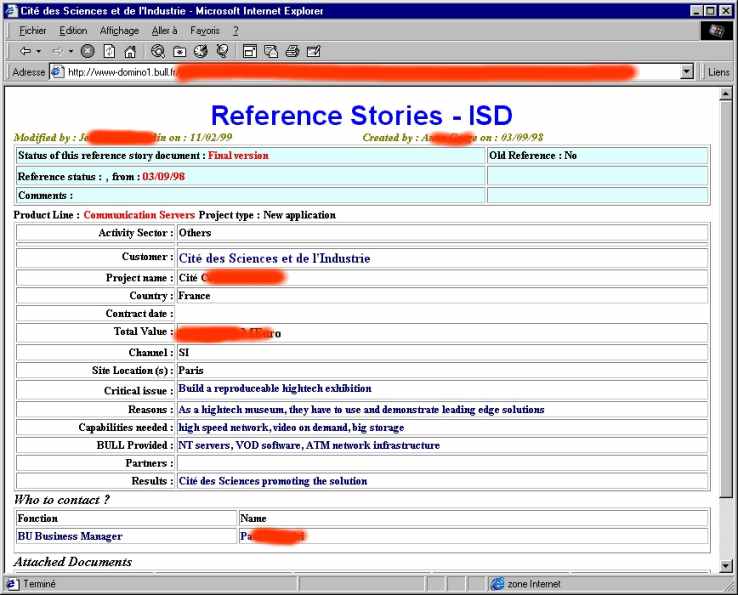Click Communication Servers product line

tap(139, 215)
